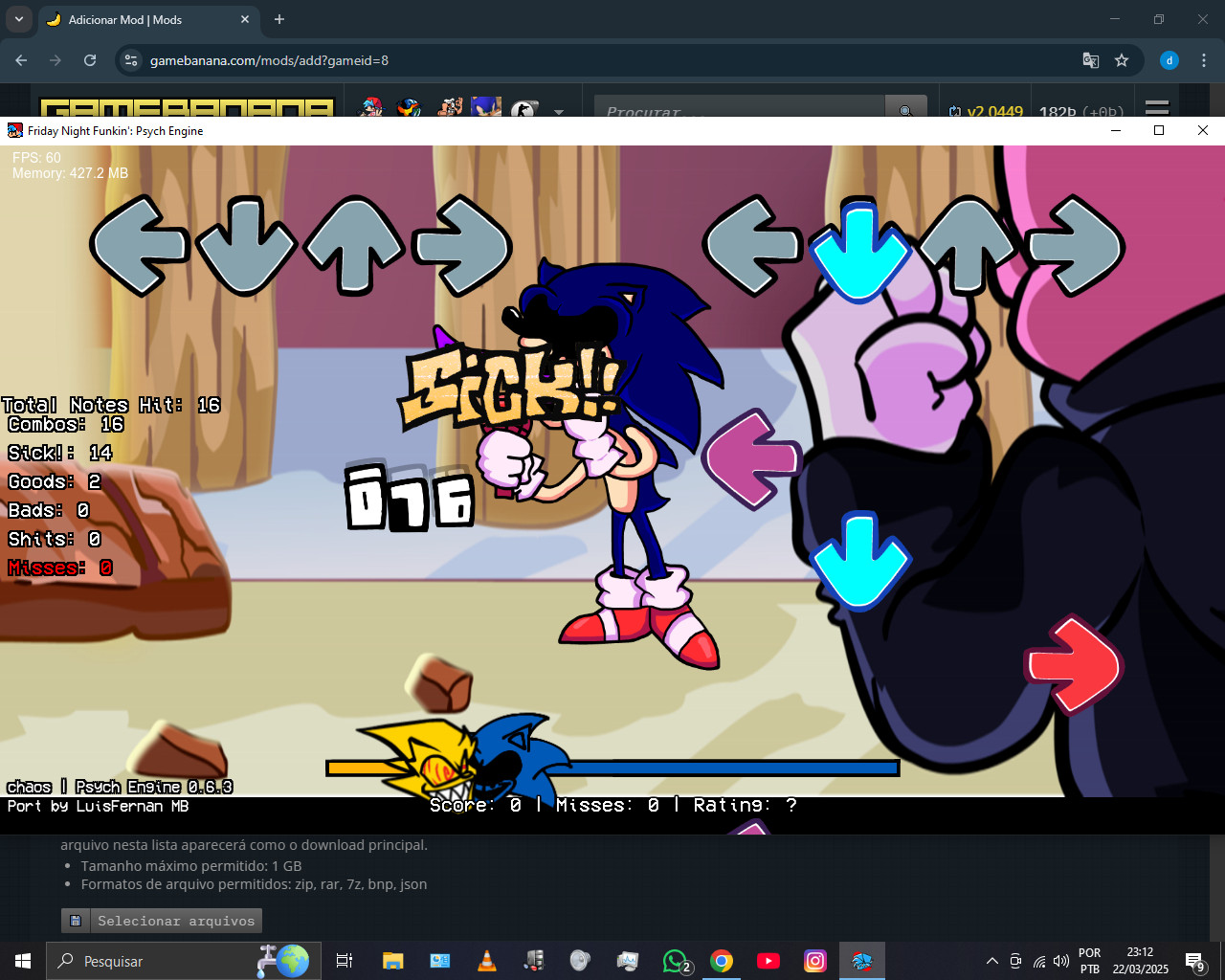Image resolution: width=1225 pixels, height=980 pixels.
Task: Launch YouTube from the taskbar
Action: (768, 961)
